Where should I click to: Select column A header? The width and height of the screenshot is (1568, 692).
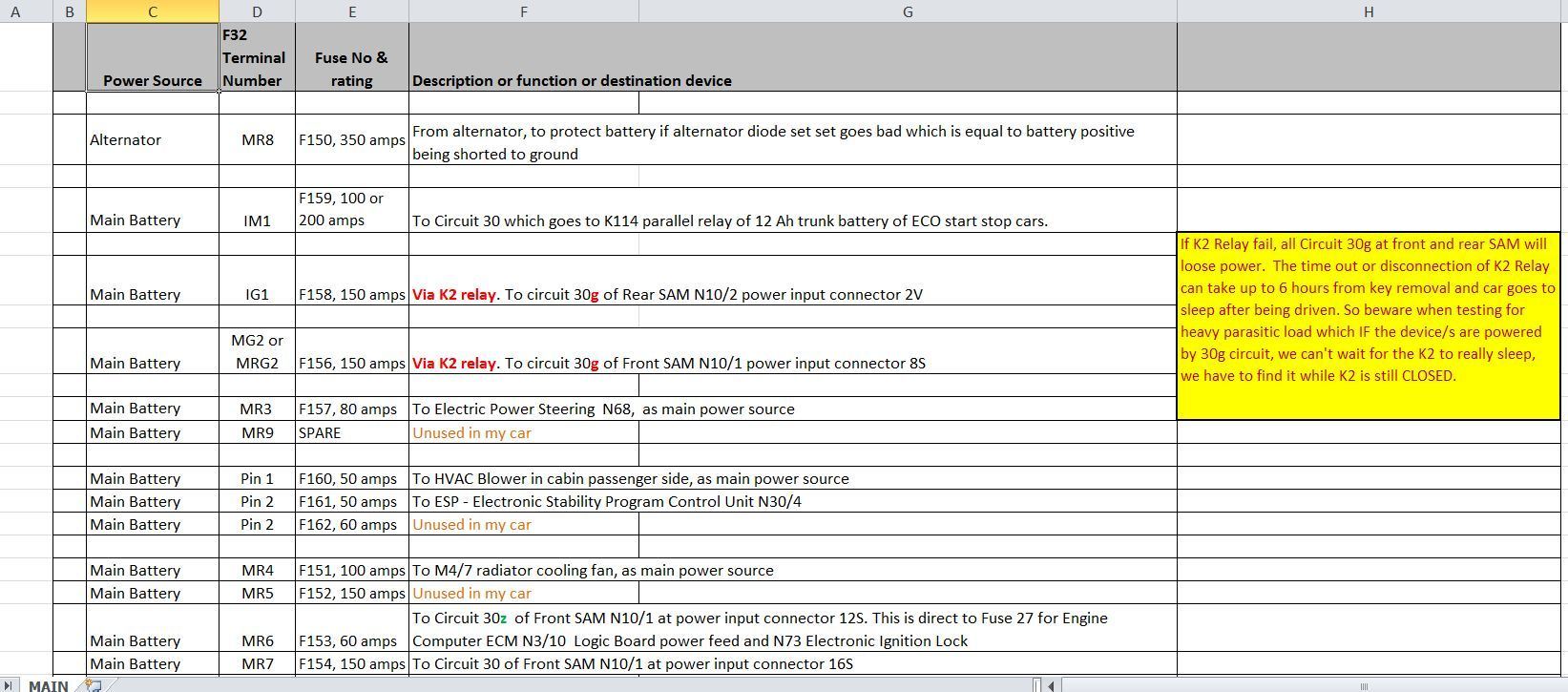click(x=15, y=11)
